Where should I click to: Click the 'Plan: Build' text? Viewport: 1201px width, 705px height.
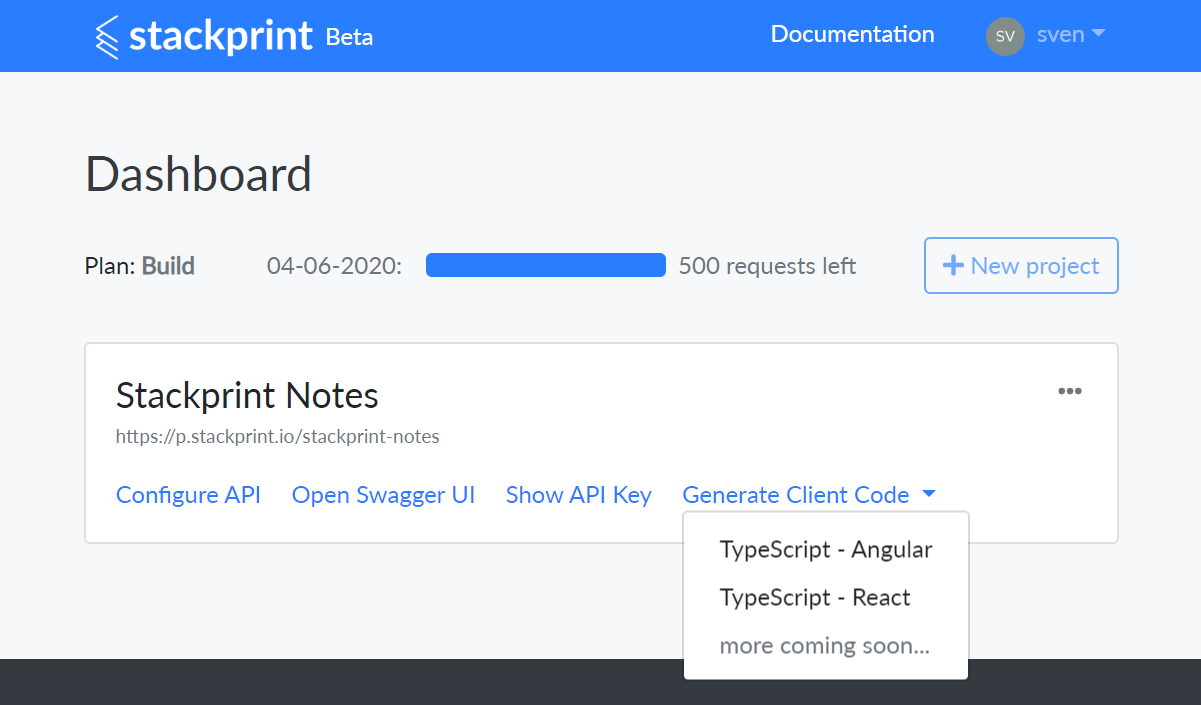[x=140, y=266]
